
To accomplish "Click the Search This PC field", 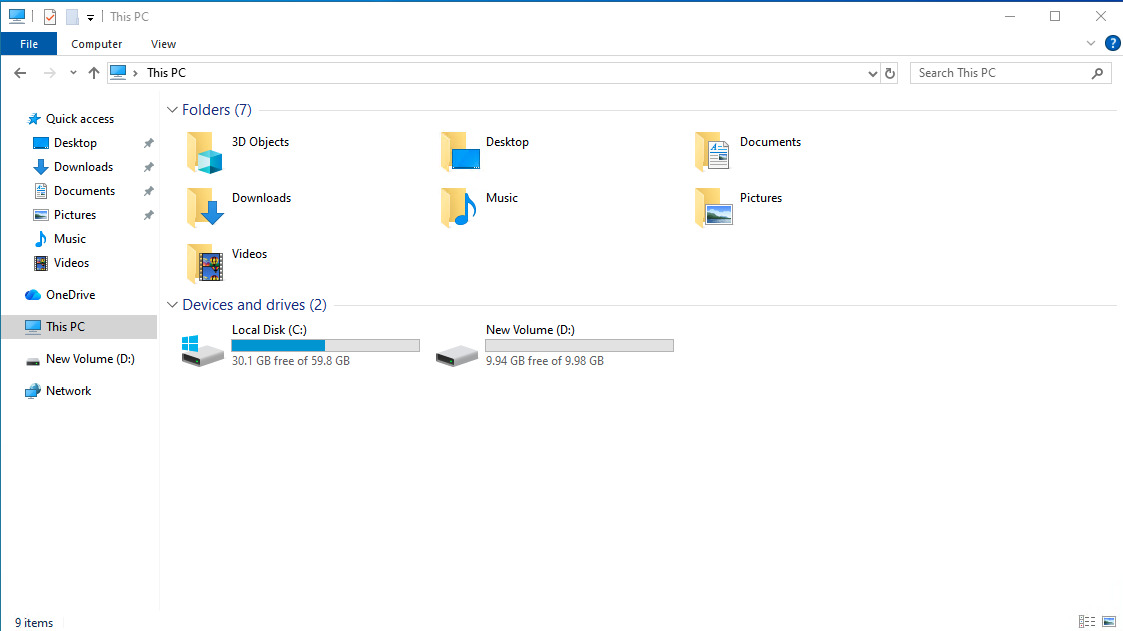I will (x=1000, y=73).
